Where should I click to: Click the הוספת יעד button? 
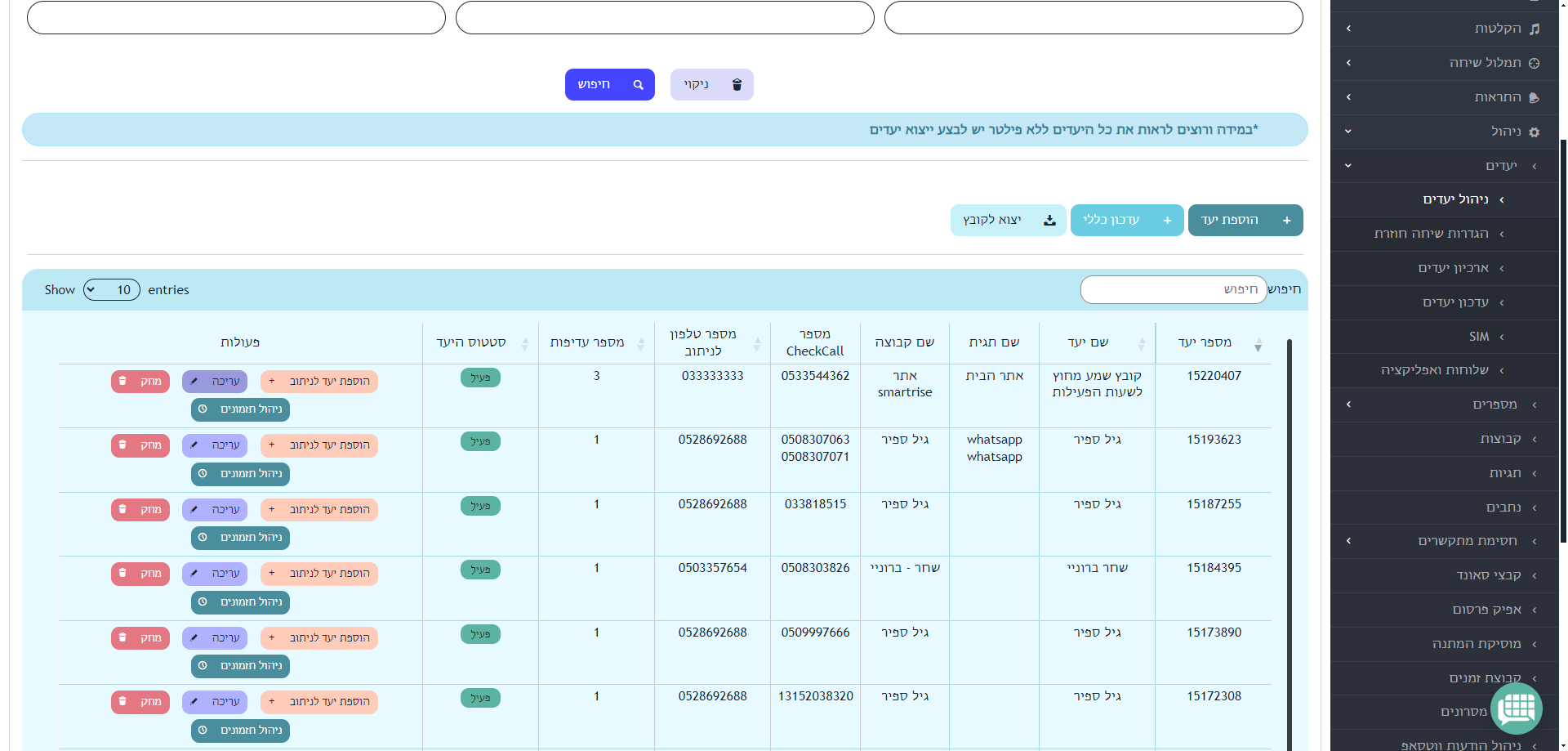(x=1245, y=220)
